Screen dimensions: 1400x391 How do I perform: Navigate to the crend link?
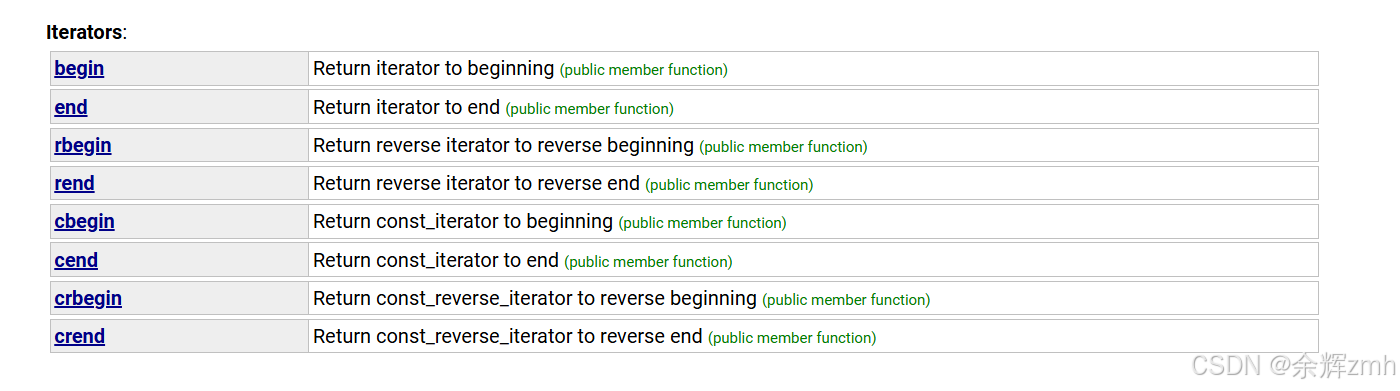79,337
